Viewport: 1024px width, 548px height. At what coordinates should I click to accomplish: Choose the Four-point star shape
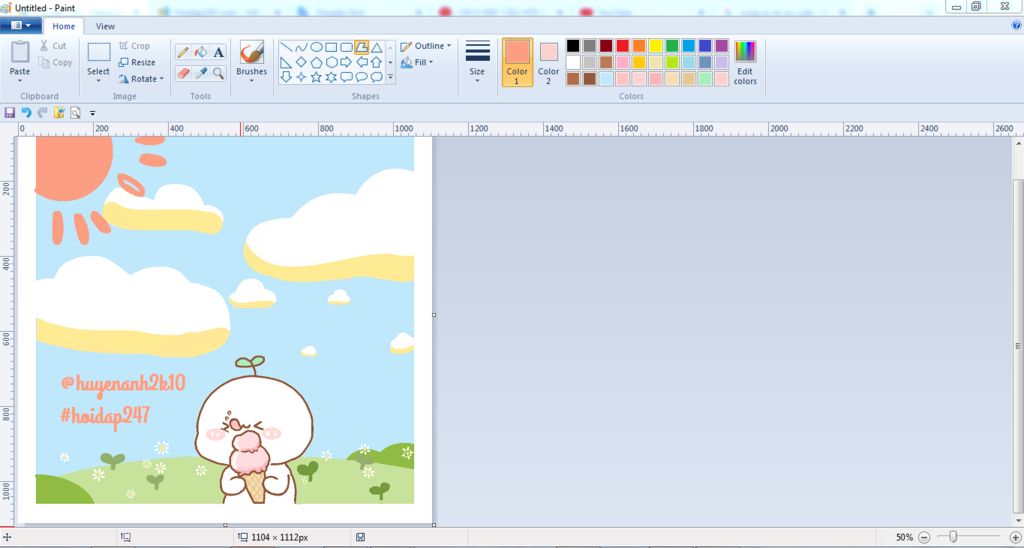click(x=301, y=77)
